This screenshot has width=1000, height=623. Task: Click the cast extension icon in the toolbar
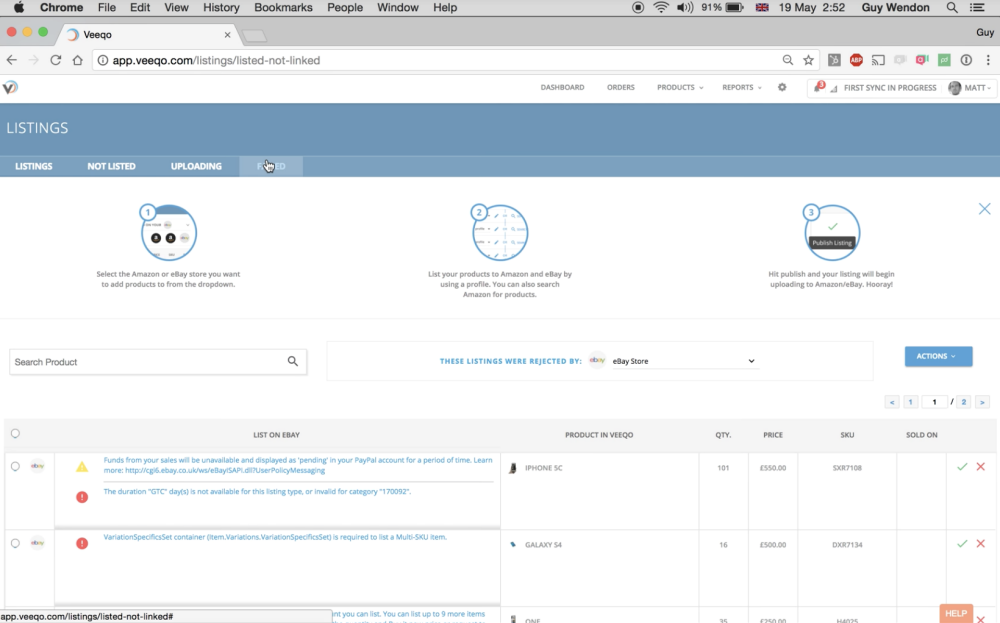tap(878, 60)
